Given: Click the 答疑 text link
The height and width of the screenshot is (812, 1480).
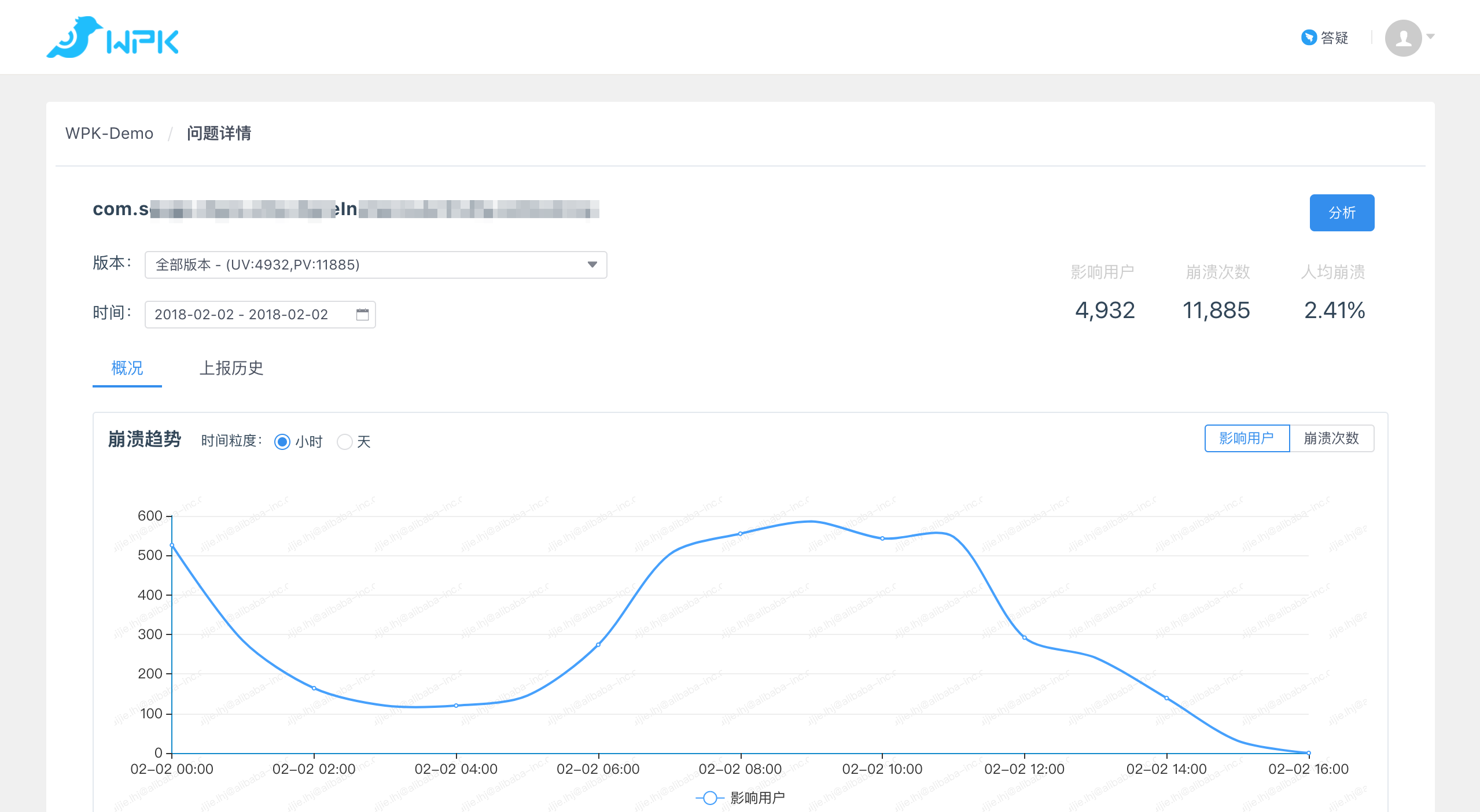Looking at the screenshot, I should [1334, 38].
